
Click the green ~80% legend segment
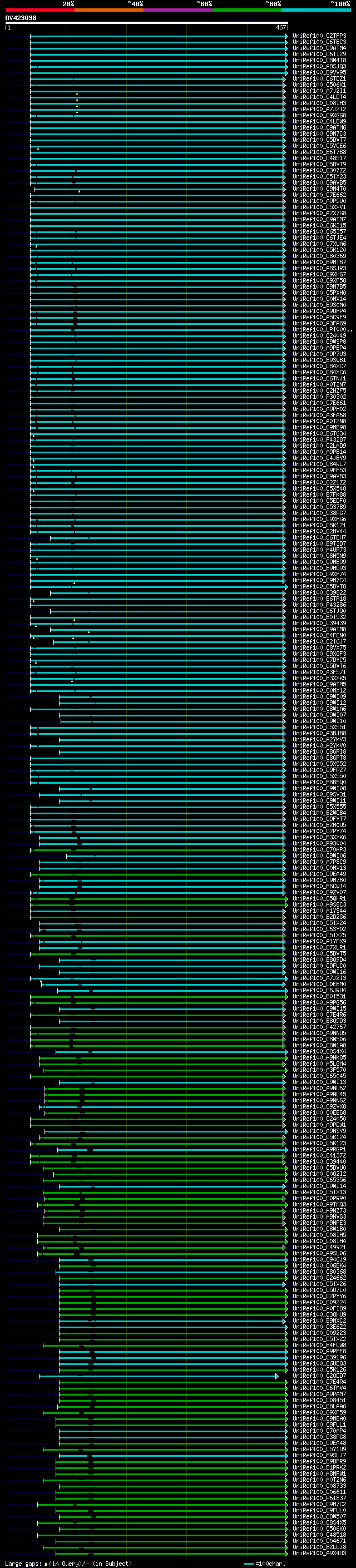click(246, 10)
